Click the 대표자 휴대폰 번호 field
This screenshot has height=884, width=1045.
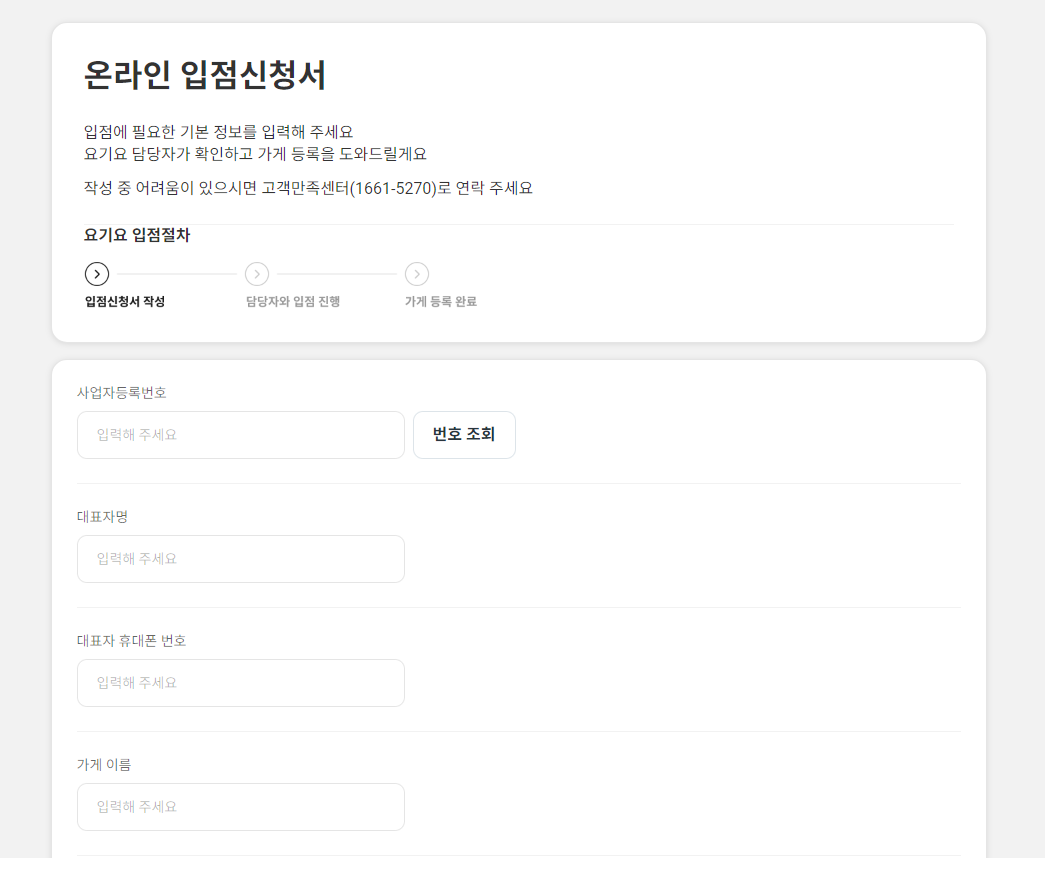coord(240,682)
